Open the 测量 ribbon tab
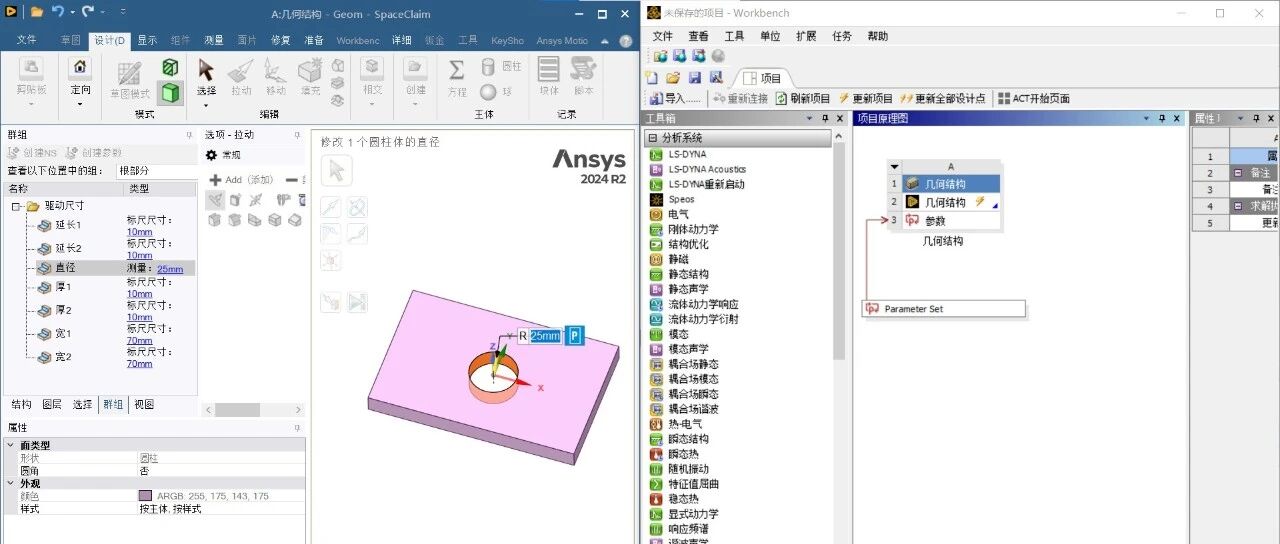This screenshot has height=544, width=1280. pyautogui.click(x=213, y=40)
